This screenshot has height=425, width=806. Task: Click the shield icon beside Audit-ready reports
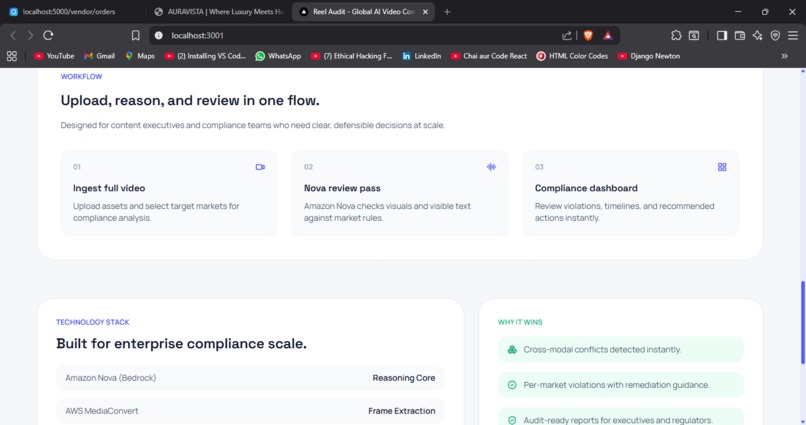tap(512, 420)
